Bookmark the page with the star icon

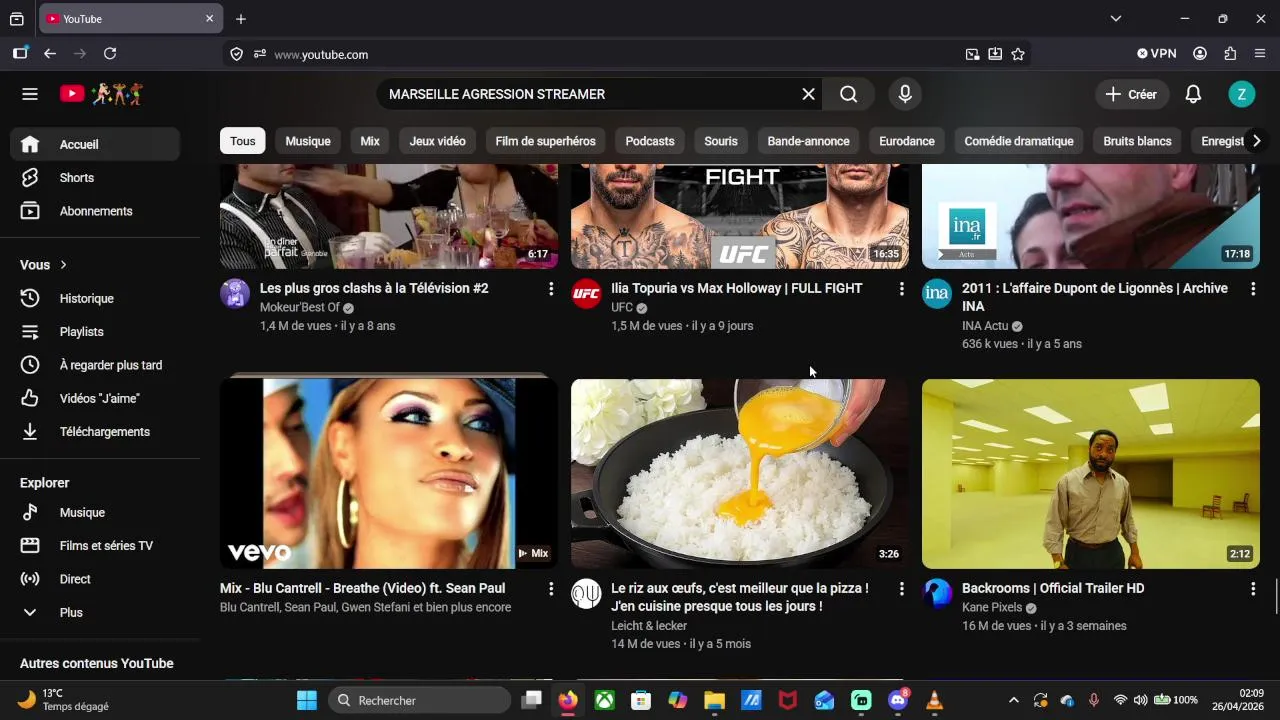1018,54
